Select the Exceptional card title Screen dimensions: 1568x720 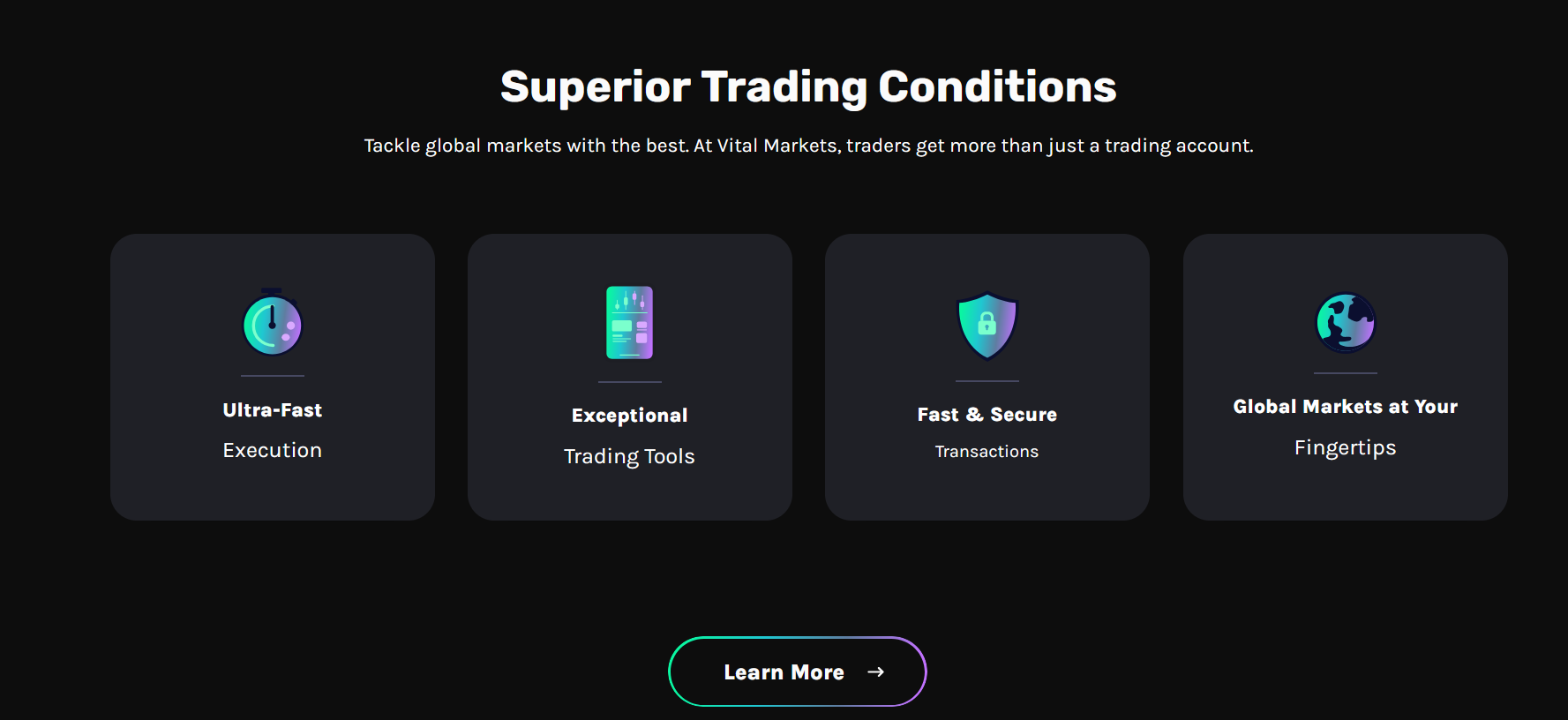629,416
